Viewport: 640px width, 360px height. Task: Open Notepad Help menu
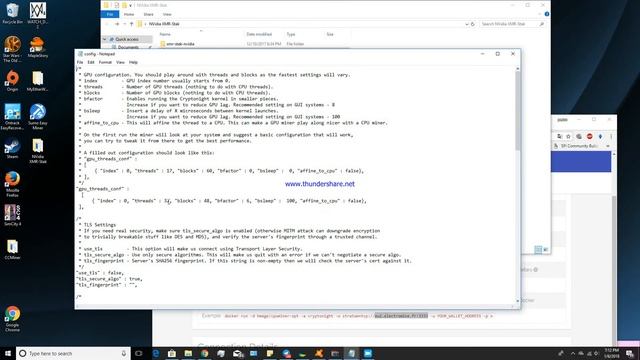133,62
